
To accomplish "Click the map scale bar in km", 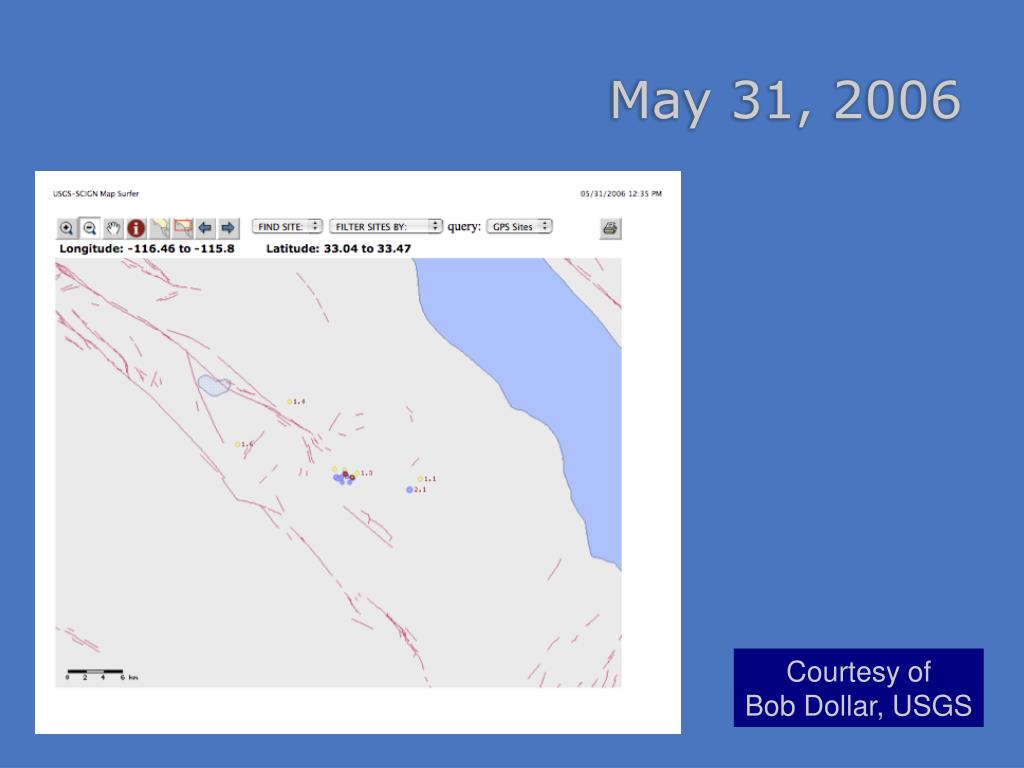I will [103, 675].
